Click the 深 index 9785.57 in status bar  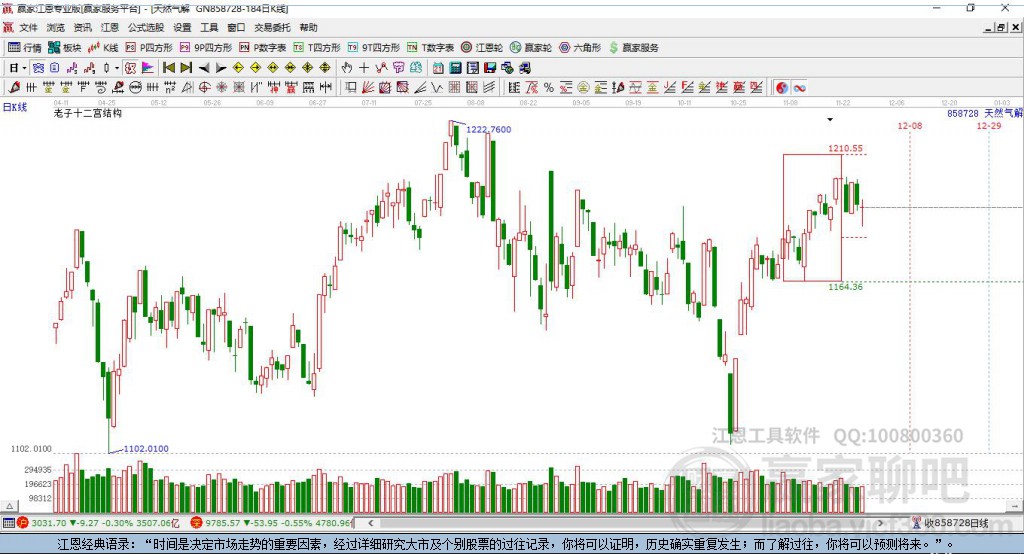223,523
